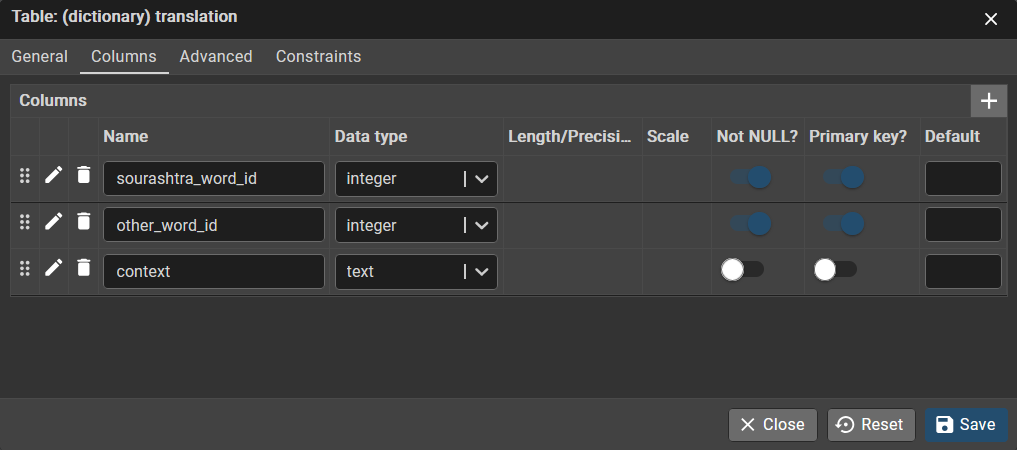1017x450 pixels.
Task: Click the Length/Precision column header
Action: [569, 136]
